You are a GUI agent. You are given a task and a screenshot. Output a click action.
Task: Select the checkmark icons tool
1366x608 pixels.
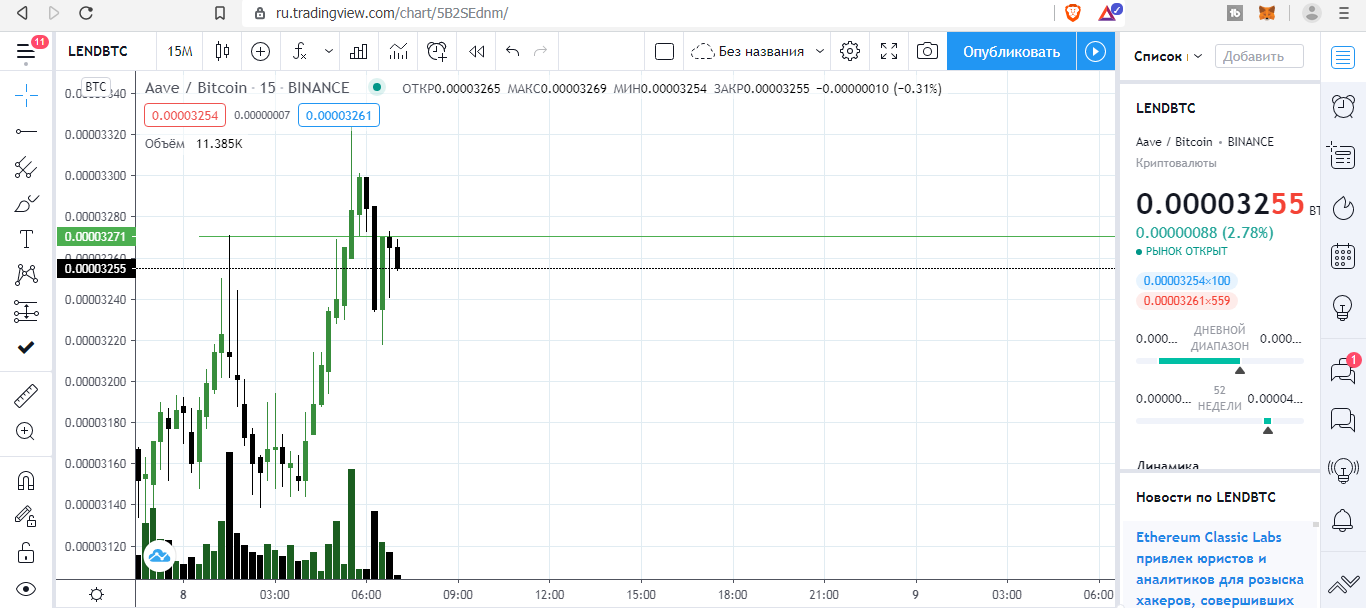pos(26,347)
